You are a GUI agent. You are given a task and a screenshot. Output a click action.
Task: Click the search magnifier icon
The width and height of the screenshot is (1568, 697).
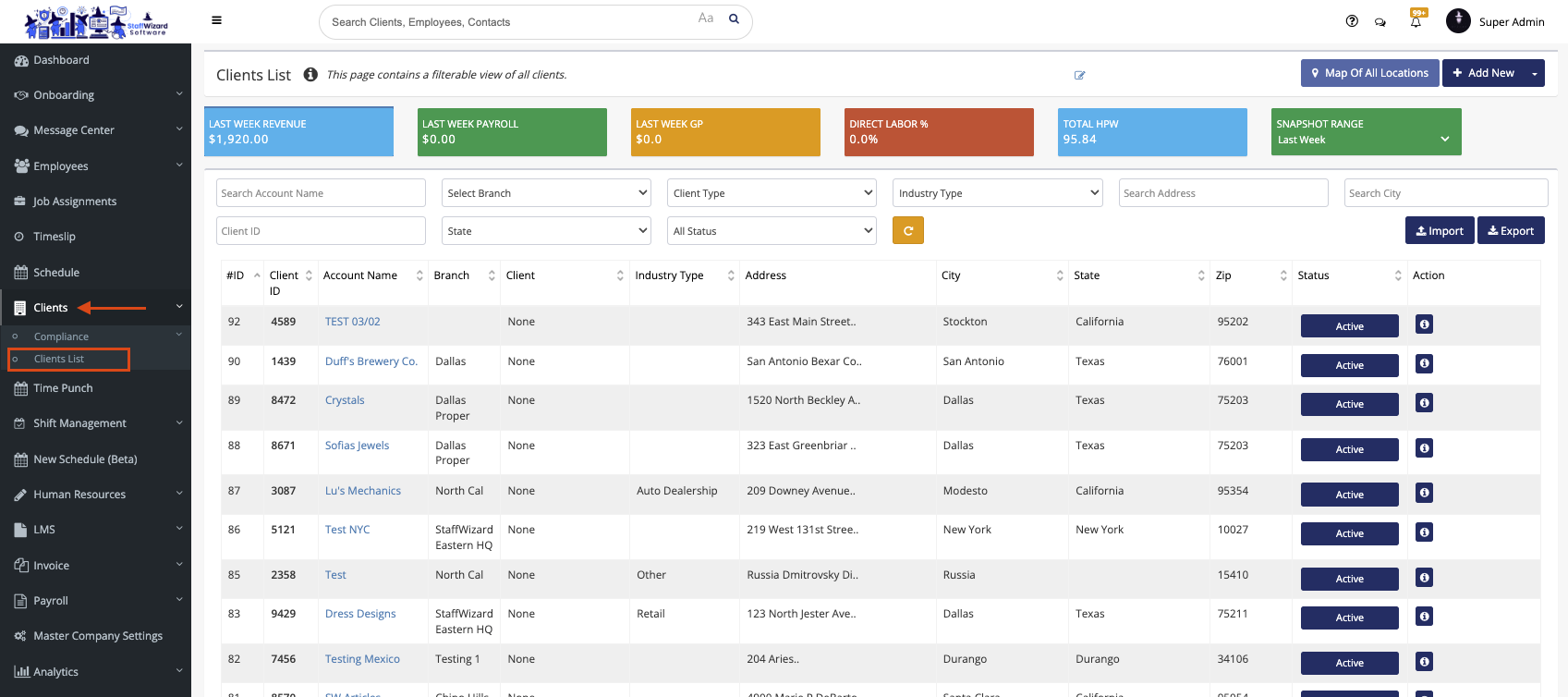pyautogui.click(x=734, y=18)
